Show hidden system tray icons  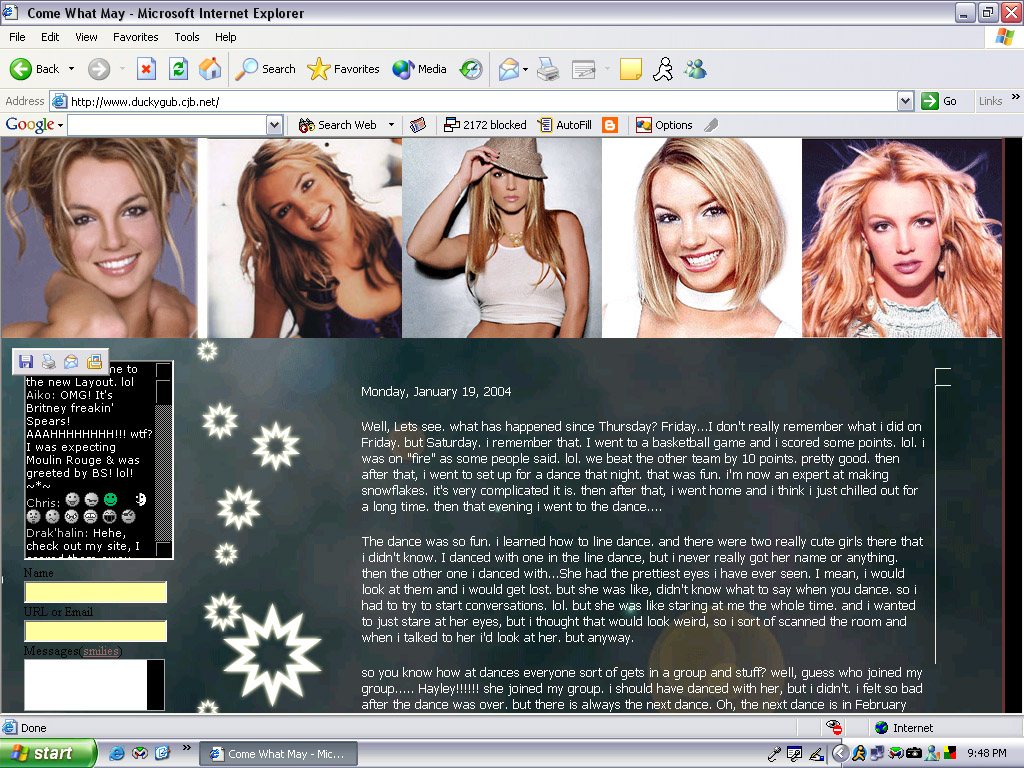[840, 754]
